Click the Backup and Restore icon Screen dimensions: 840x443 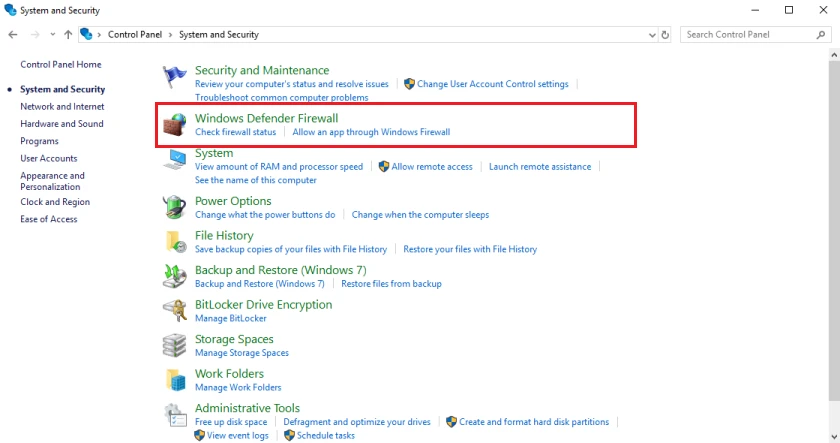pyautogui.click(x=175, y=276)
